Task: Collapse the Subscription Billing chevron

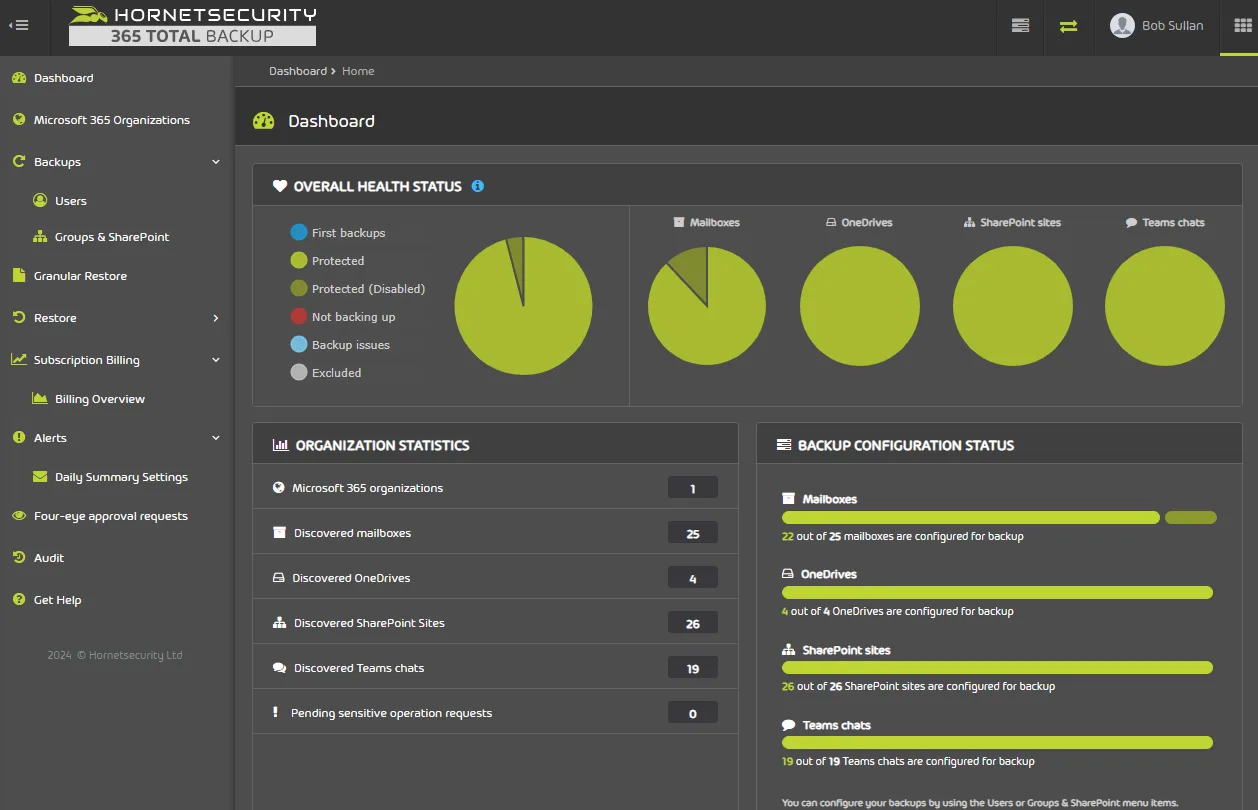Action: point(216,360)
